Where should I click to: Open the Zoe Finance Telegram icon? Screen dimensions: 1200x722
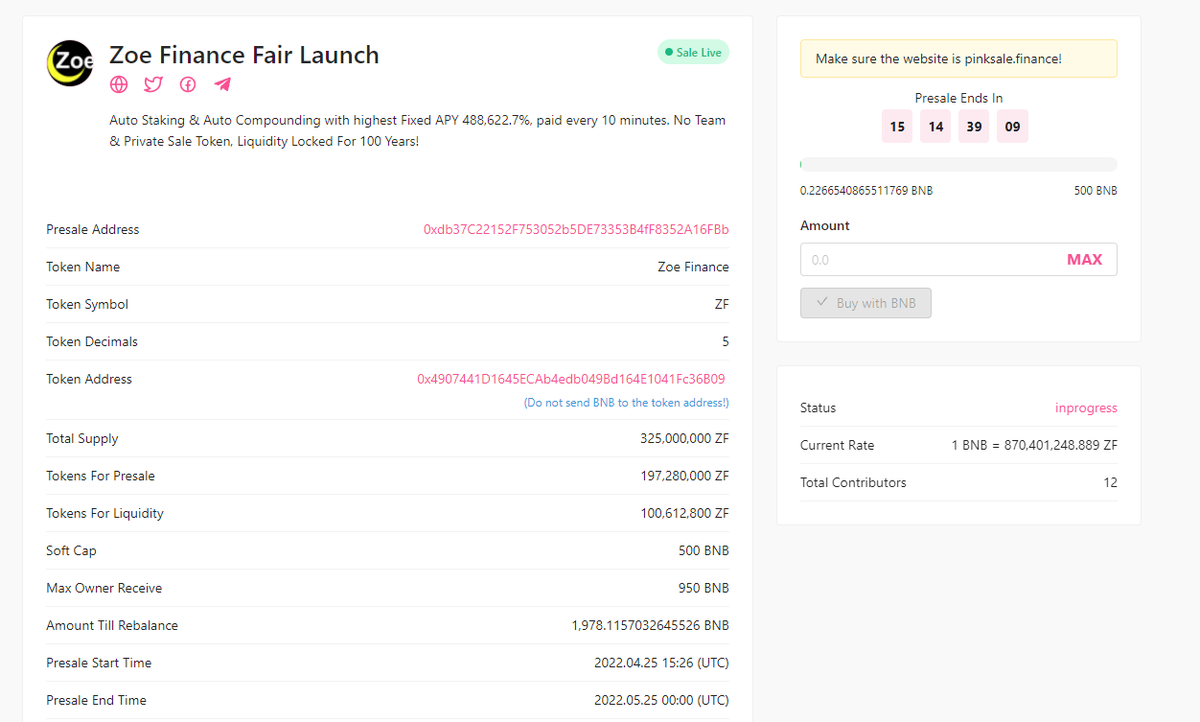click(223, 84)
